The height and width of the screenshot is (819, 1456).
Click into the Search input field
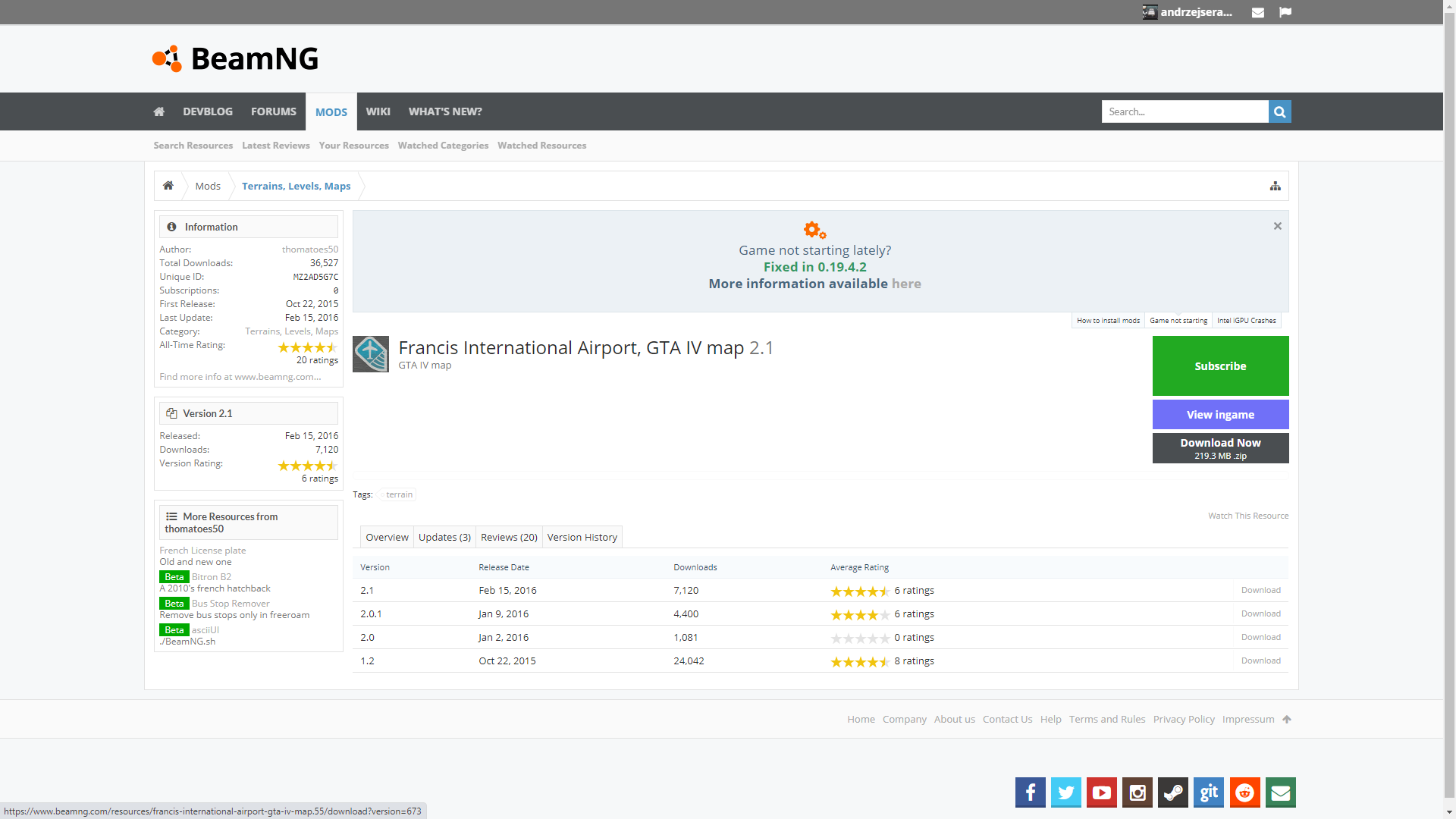pyautogui.click(x=1185, y=111)
